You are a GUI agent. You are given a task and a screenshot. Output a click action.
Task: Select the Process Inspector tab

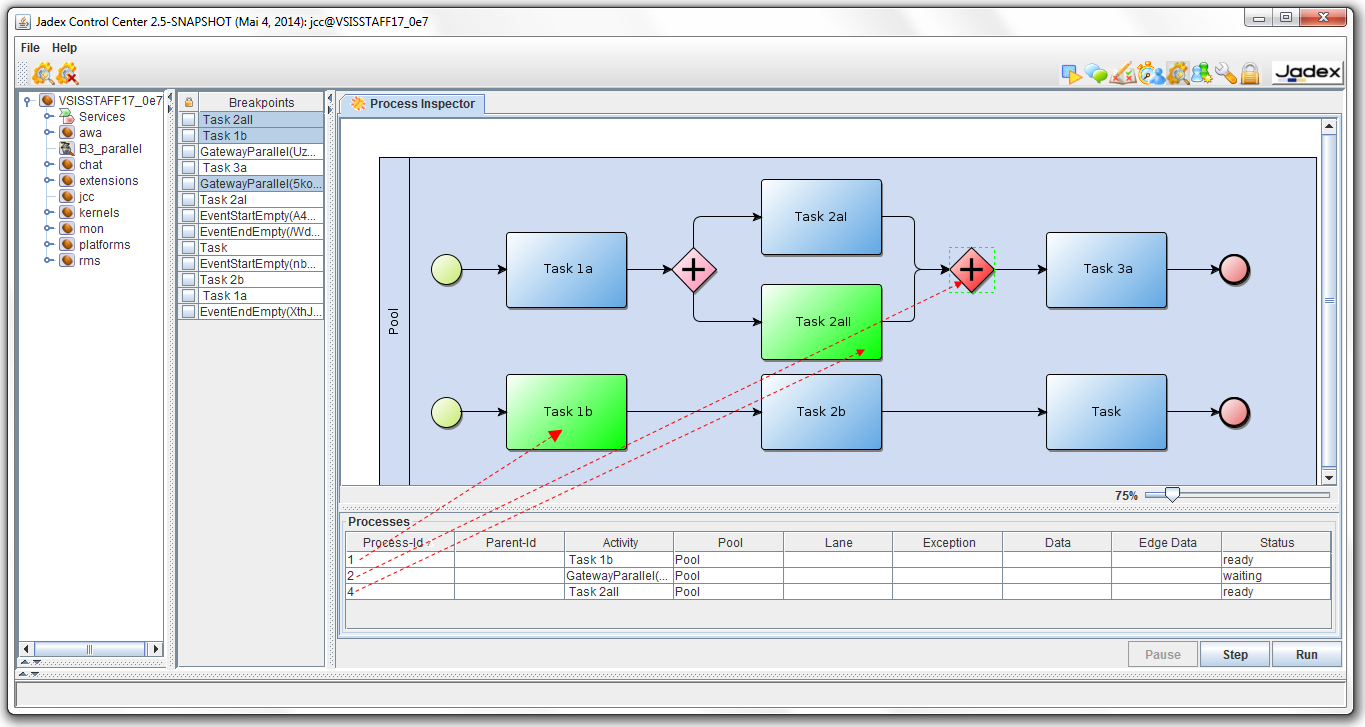(x=412, y=103)
